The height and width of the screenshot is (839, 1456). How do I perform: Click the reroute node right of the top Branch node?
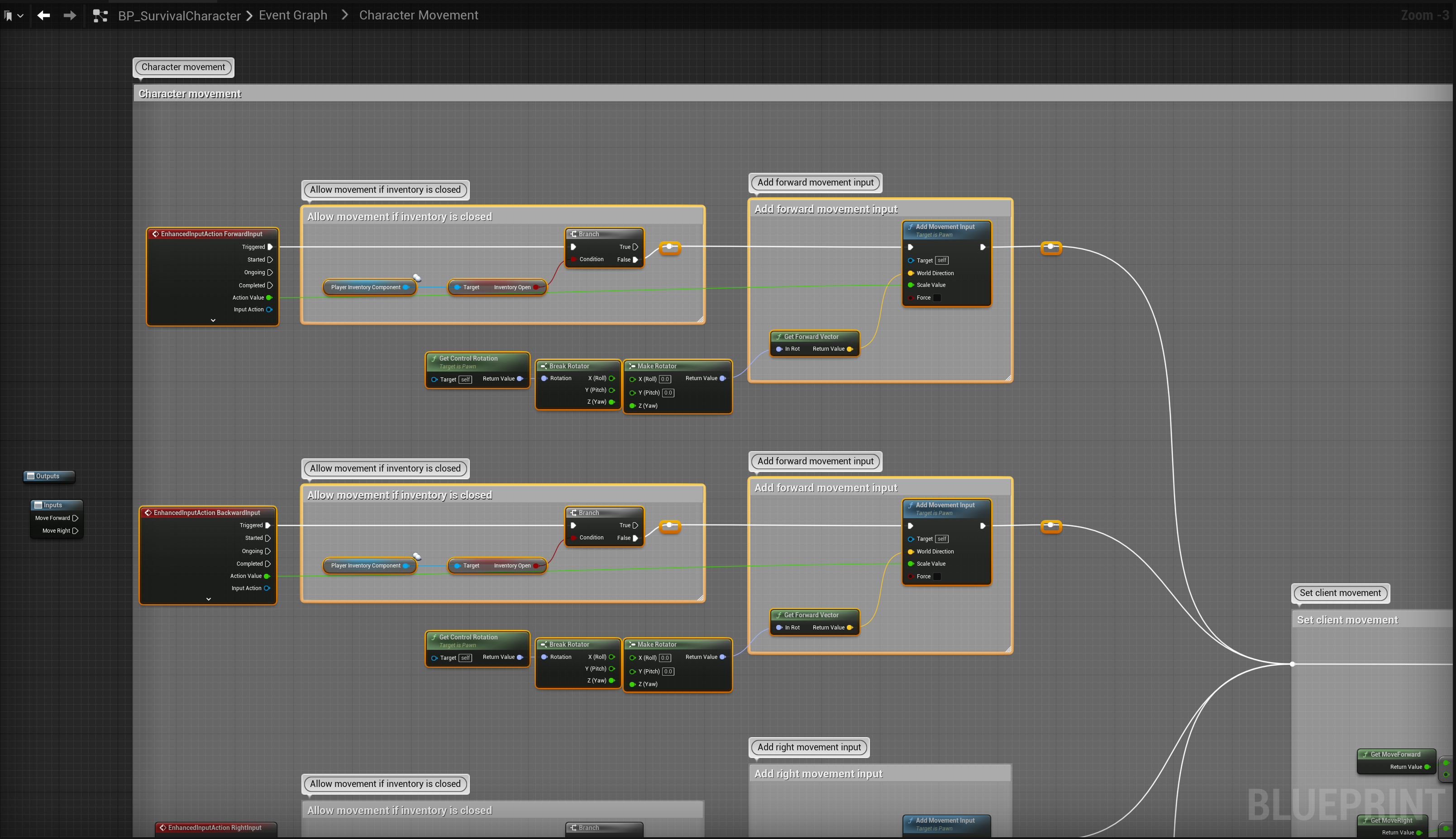pos(669,247)
